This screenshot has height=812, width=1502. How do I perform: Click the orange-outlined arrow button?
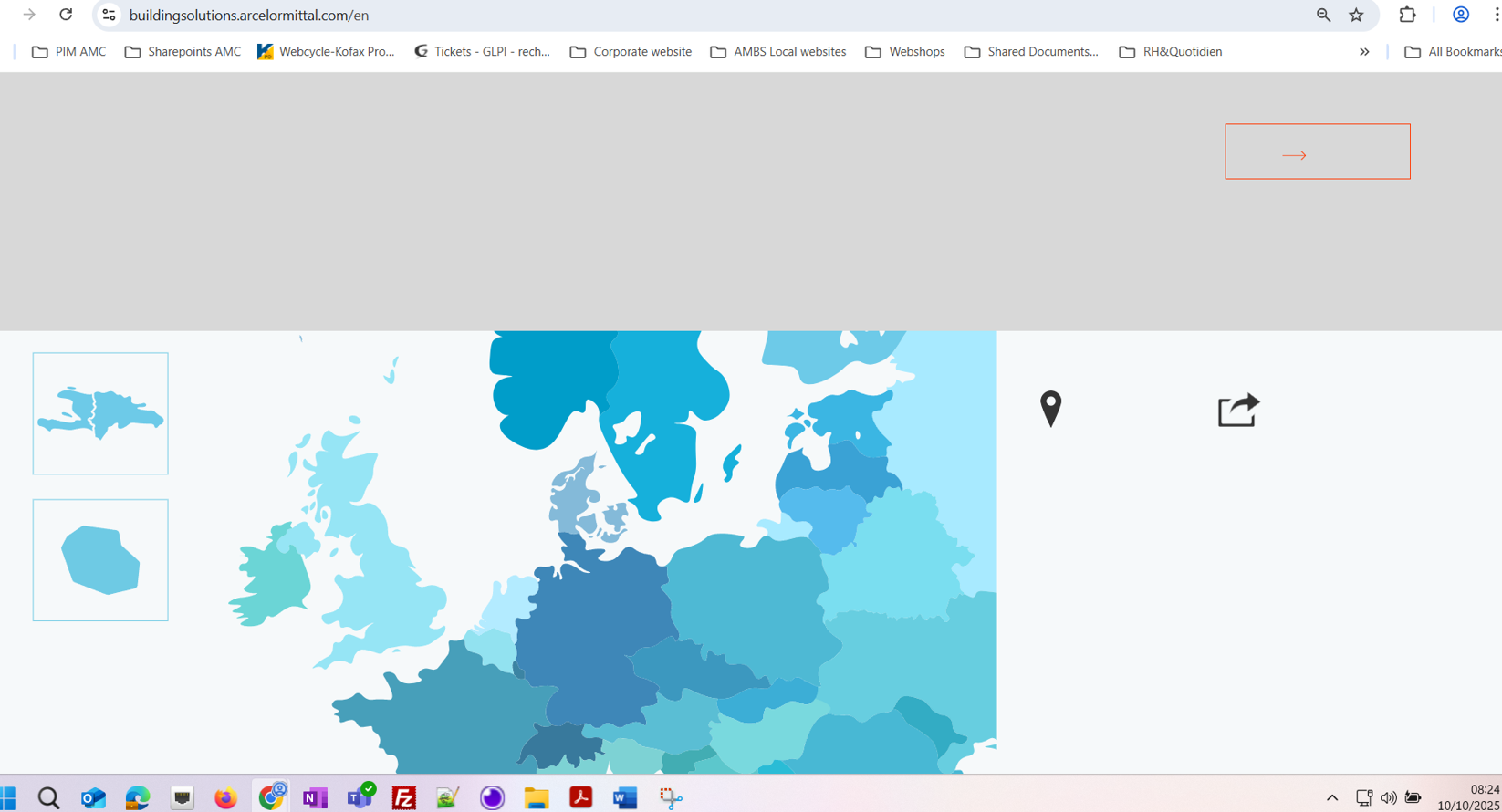click(1317, 151)
